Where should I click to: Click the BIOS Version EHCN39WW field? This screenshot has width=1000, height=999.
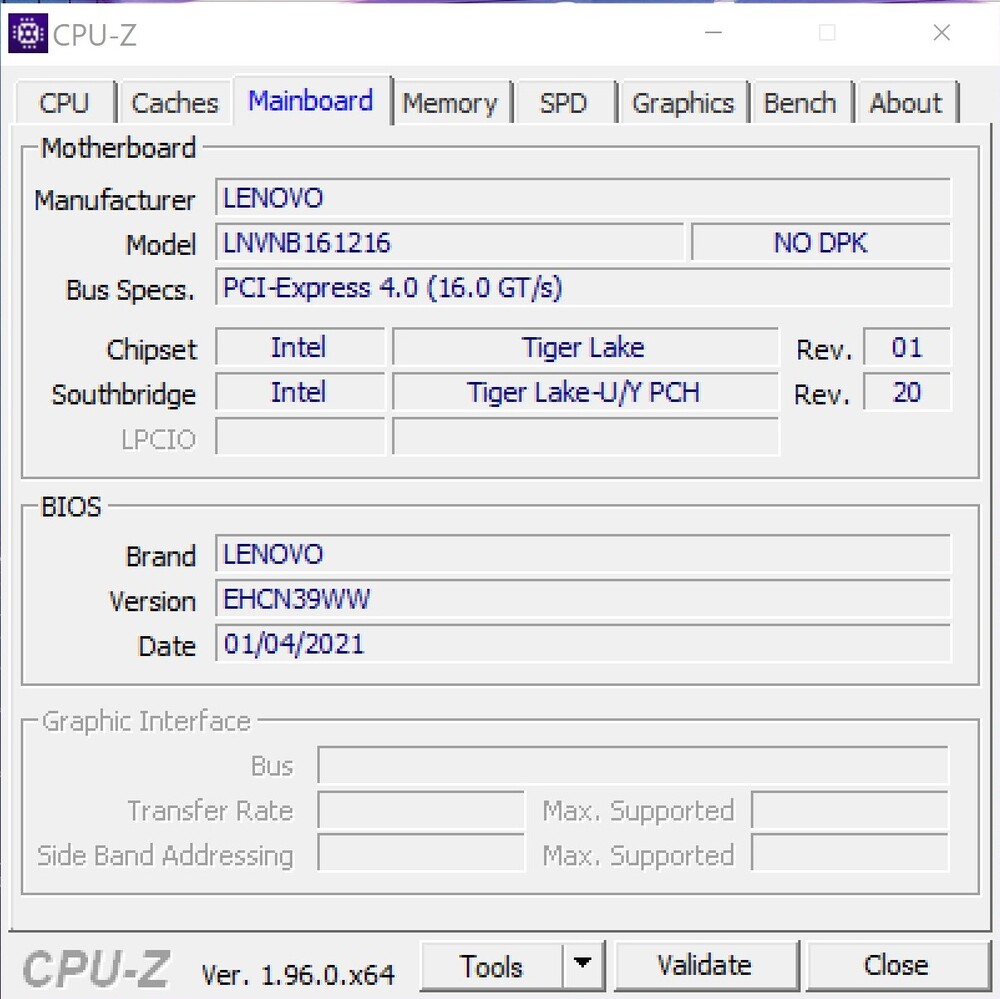click(x=583, y=599)
